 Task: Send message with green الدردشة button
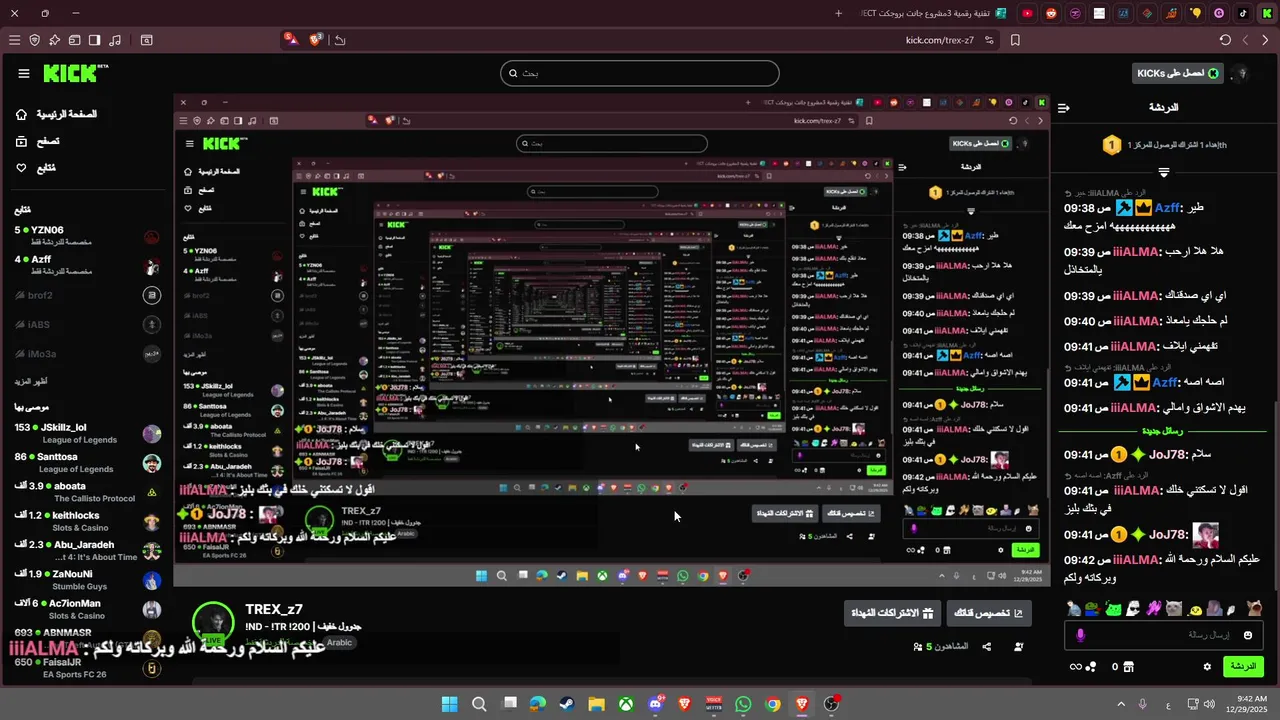pos(1243,666)
